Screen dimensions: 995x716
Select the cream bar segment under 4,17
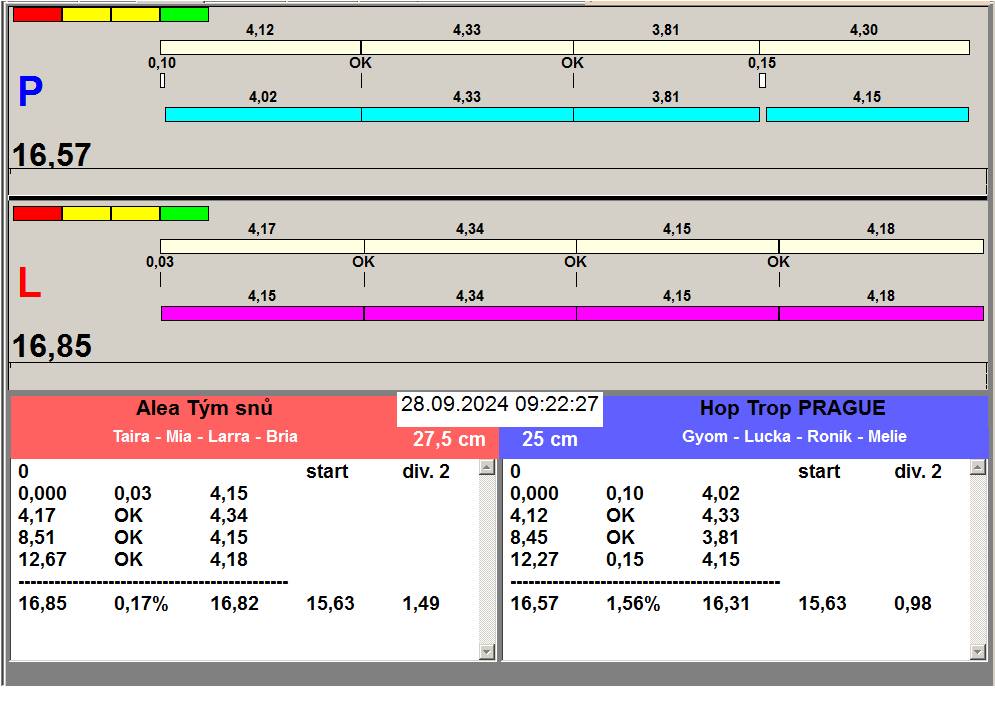[x=262, y=246]
